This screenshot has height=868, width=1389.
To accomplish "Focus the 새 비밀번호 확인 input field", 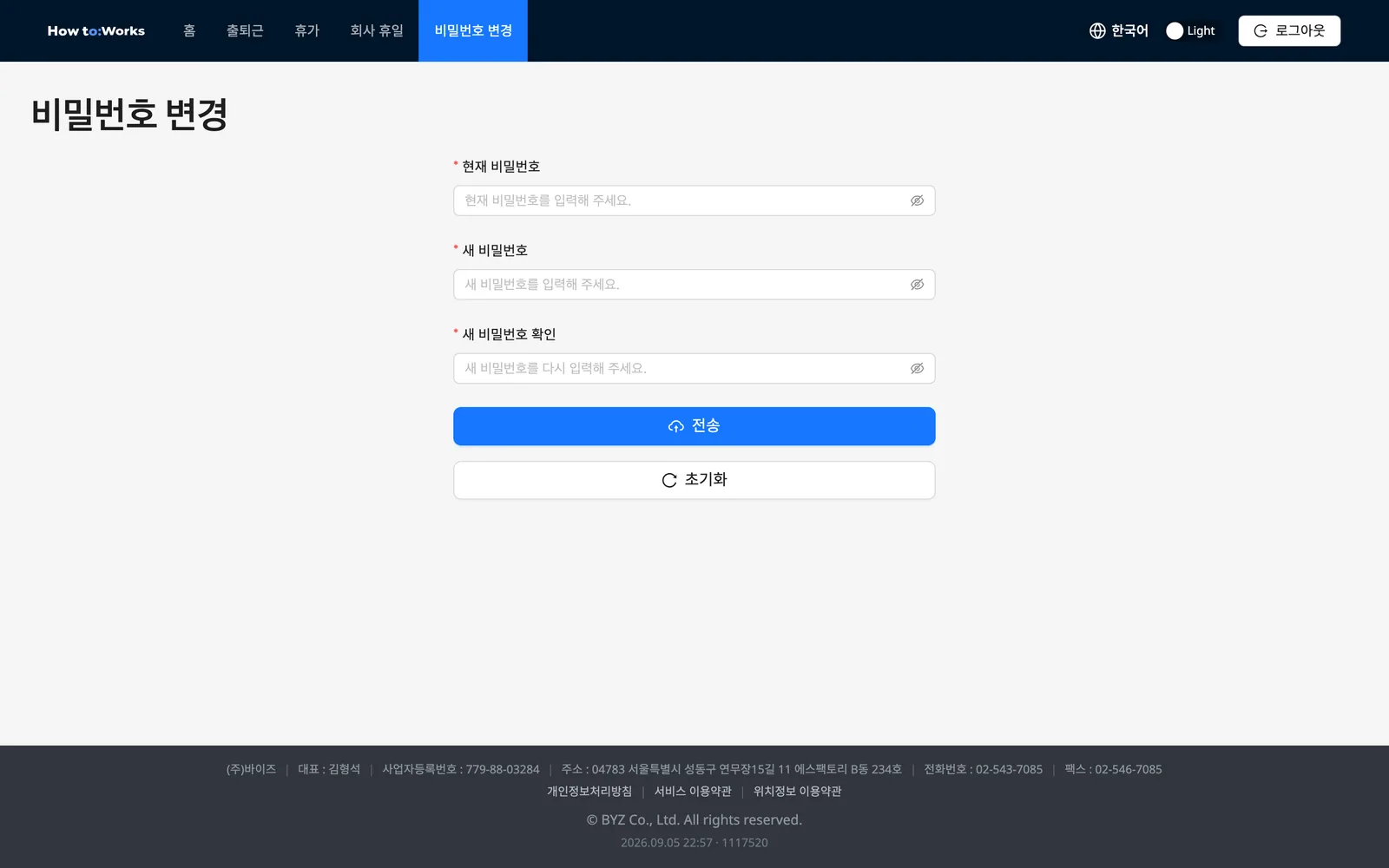I will 694,368.
